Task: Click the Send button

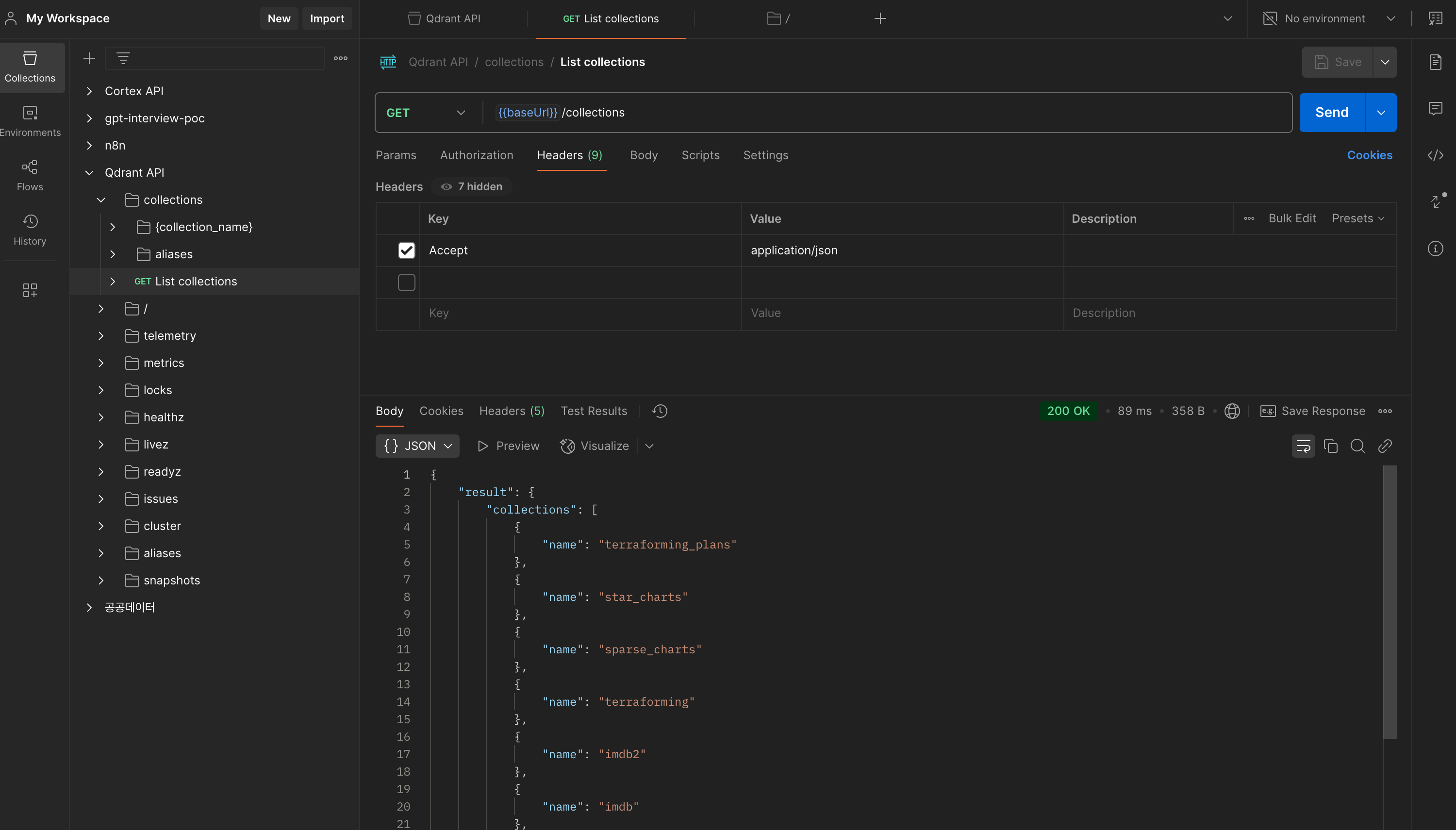Action: 1332,113
